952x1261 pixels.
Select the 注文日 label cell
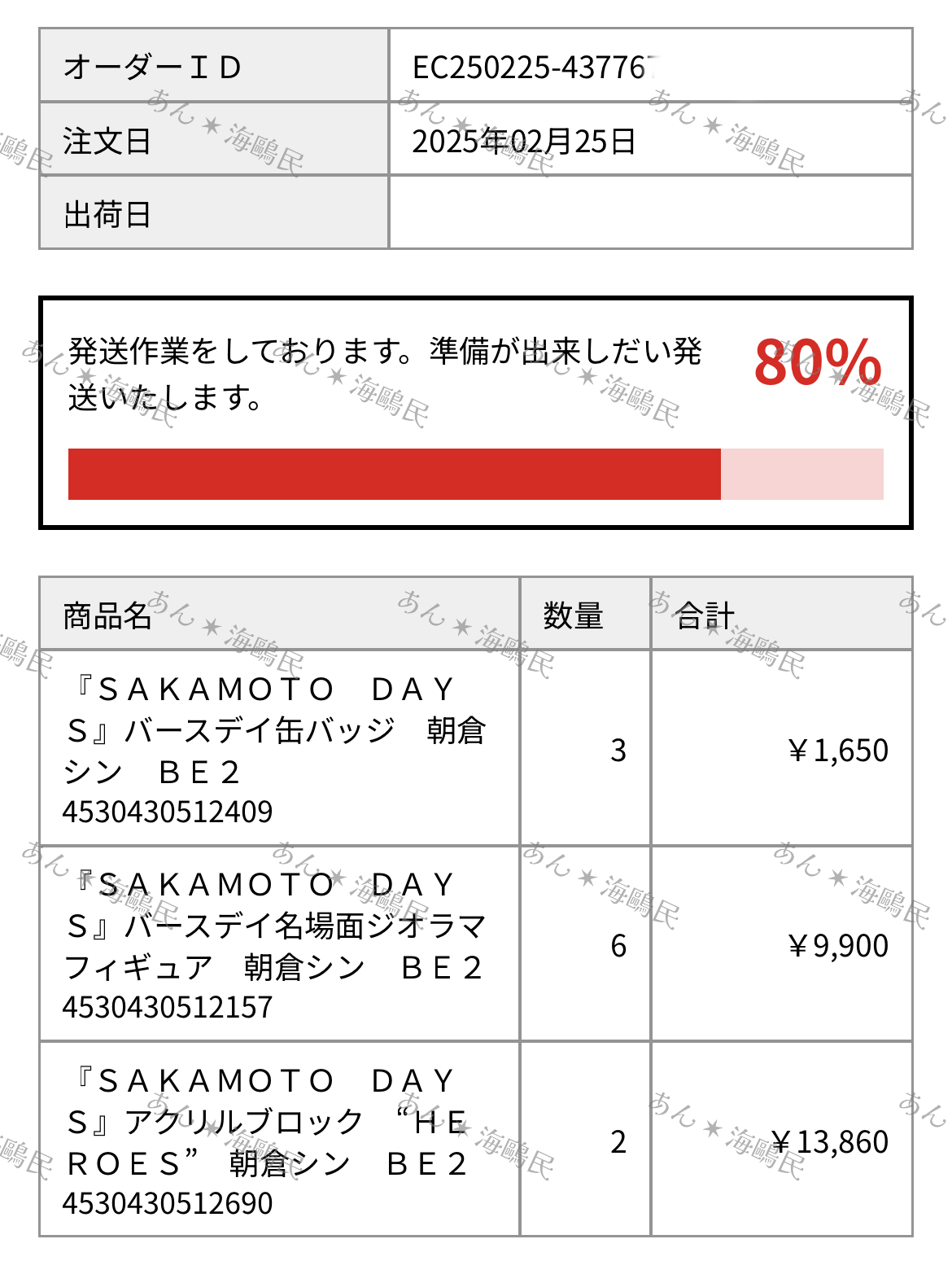coord(214,138)
